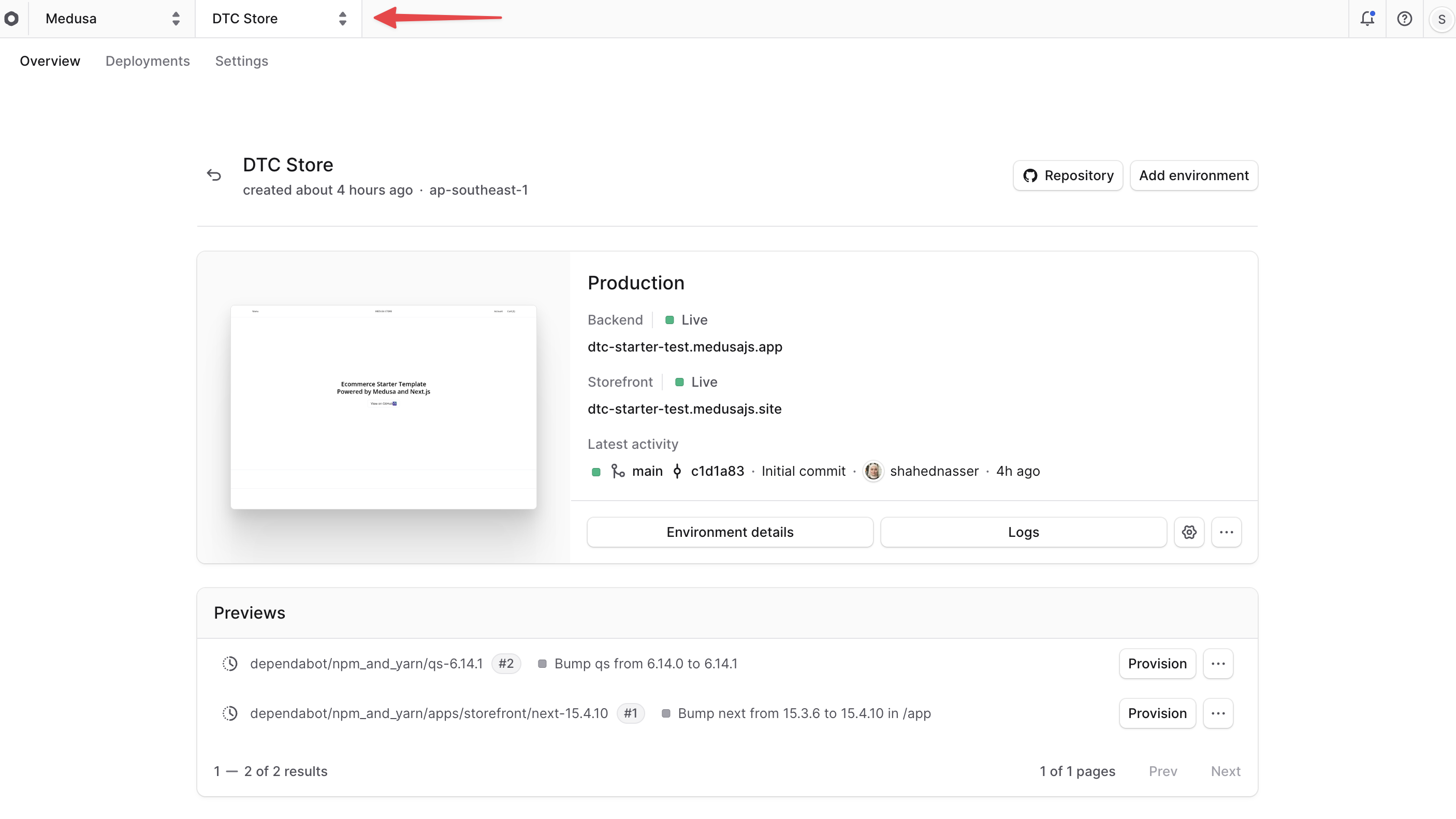This screenshot has width=1456, height=819.
Task: Click the Add environment button
Action: click(x=1193, y=175)
